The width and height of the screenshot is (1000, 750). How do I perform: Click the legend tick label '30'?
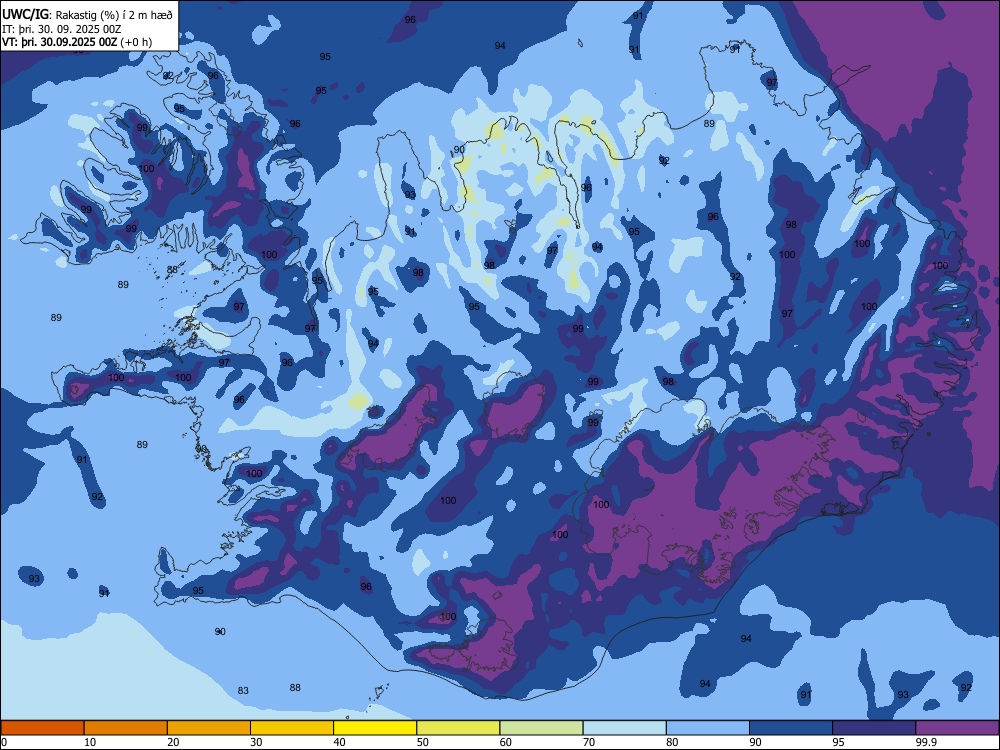click(256, 742)
